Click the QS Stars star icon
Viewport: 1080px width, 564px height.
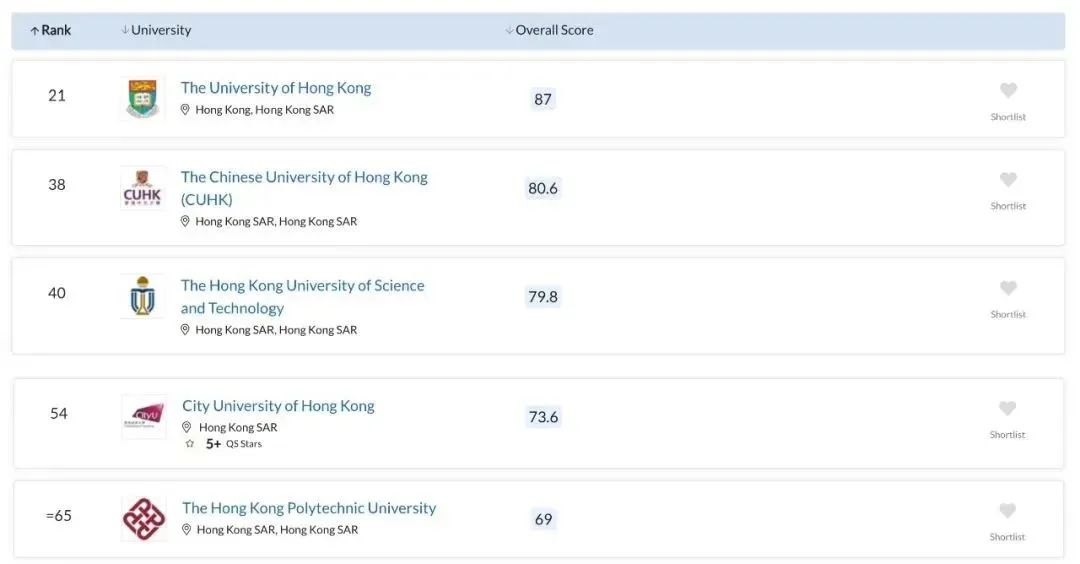(190, 444)
